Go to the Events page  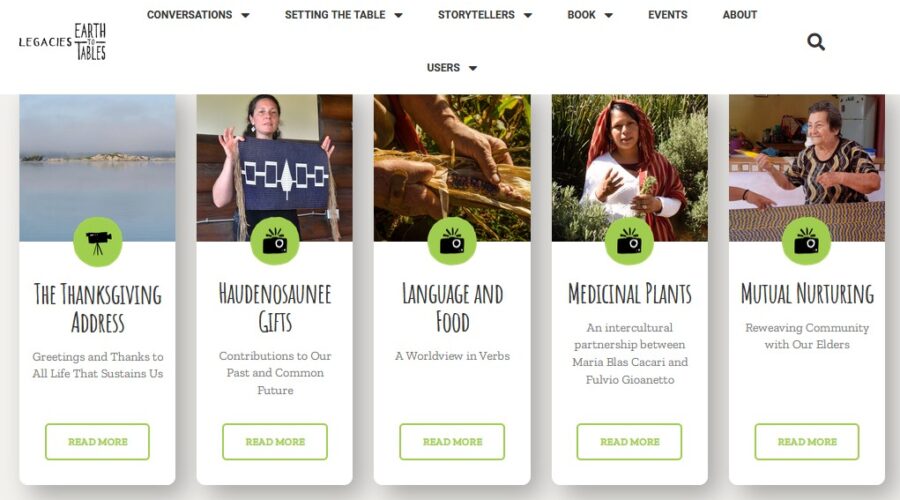[668, 15]
